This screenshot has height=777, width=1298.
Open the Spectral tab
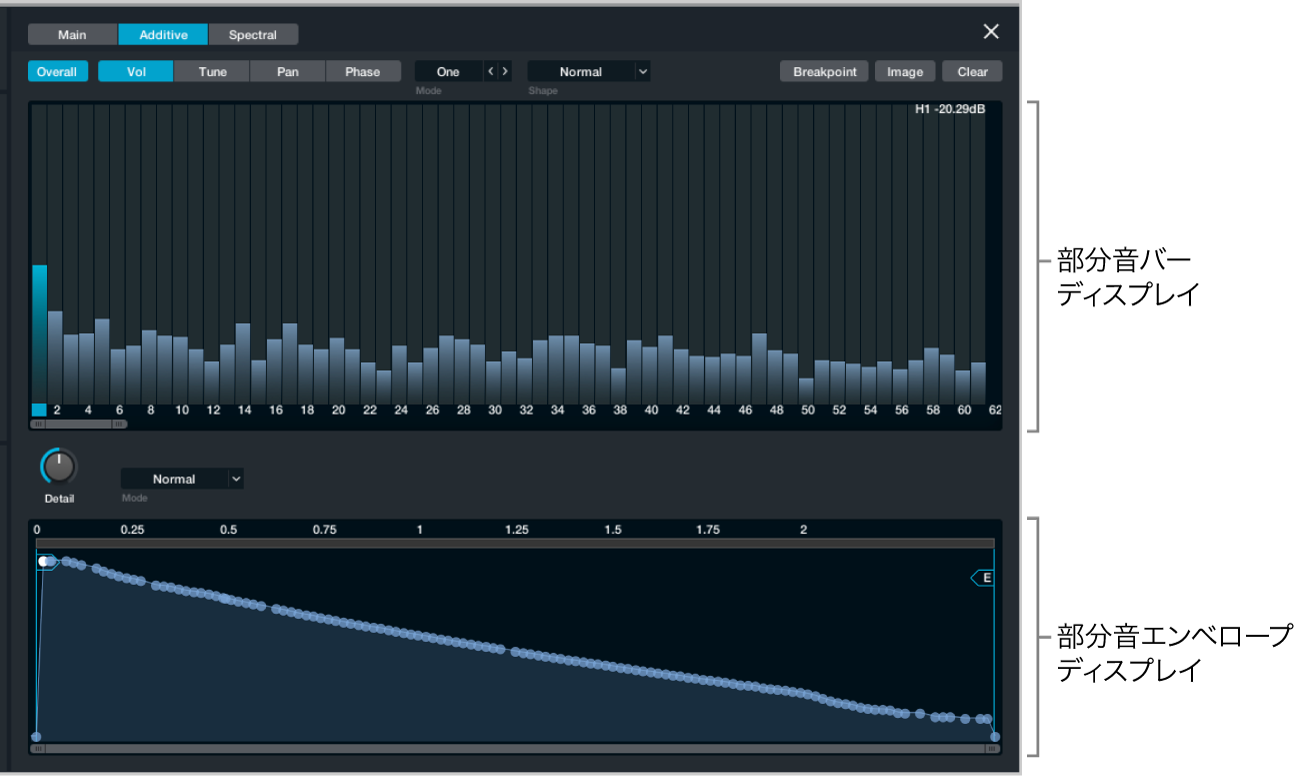click(253, 35)
